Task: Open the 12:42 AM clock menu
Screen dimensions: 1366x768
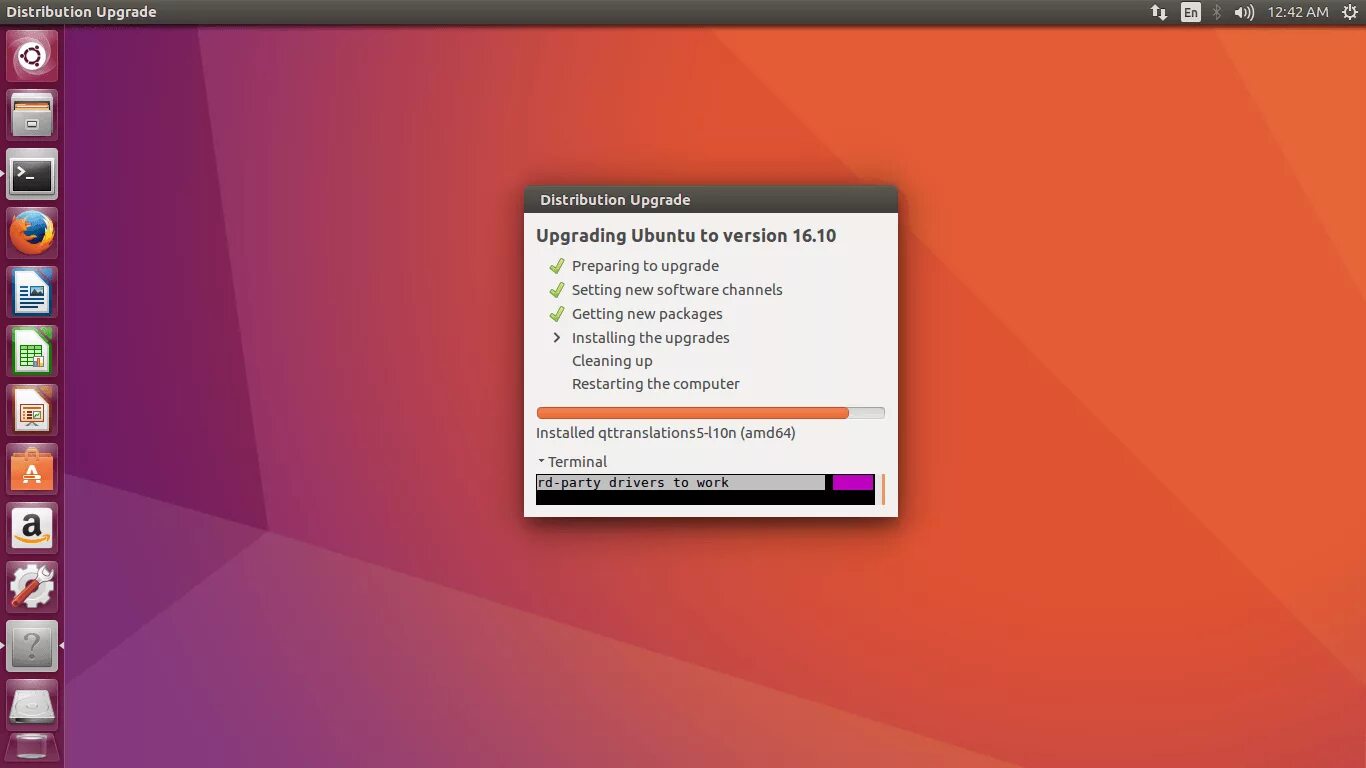Action: 1297,12
